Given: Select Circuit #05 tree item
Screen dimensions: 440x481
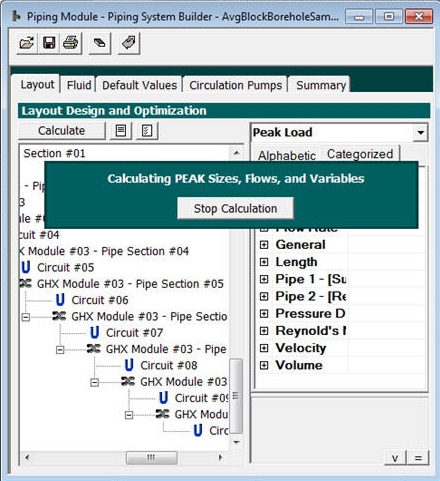Looking at the screenshot, I should coord(66,267).
